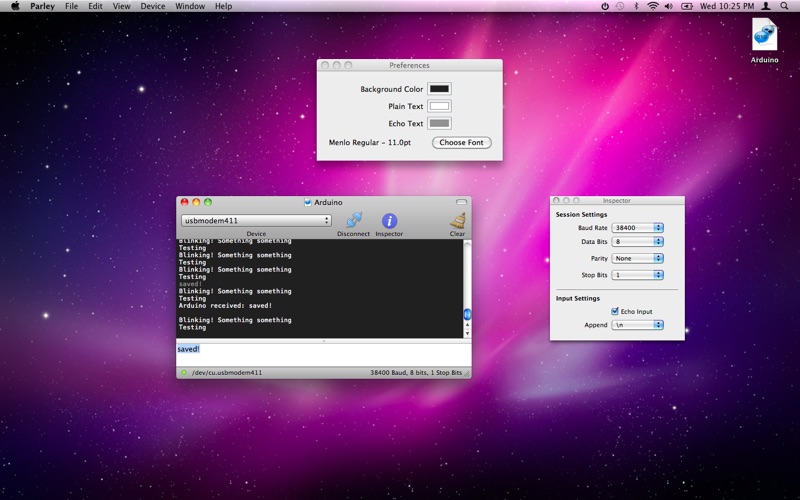Open the Window menu
Viewport: 800px width, 500px height.
pos(190,6)
